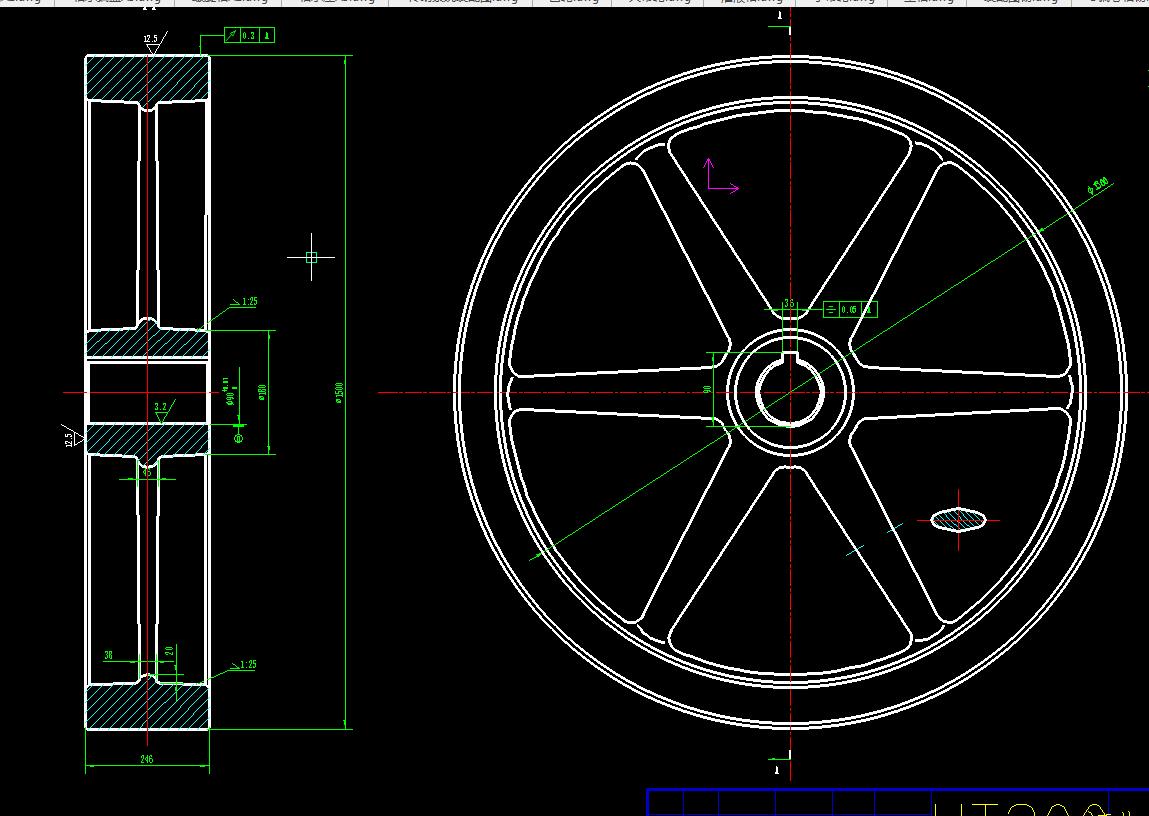Viewport: 1149px width, 816px height.
Task: Select the diagonal ø1500 dimension text in front view
Action: pos(1098,185)
